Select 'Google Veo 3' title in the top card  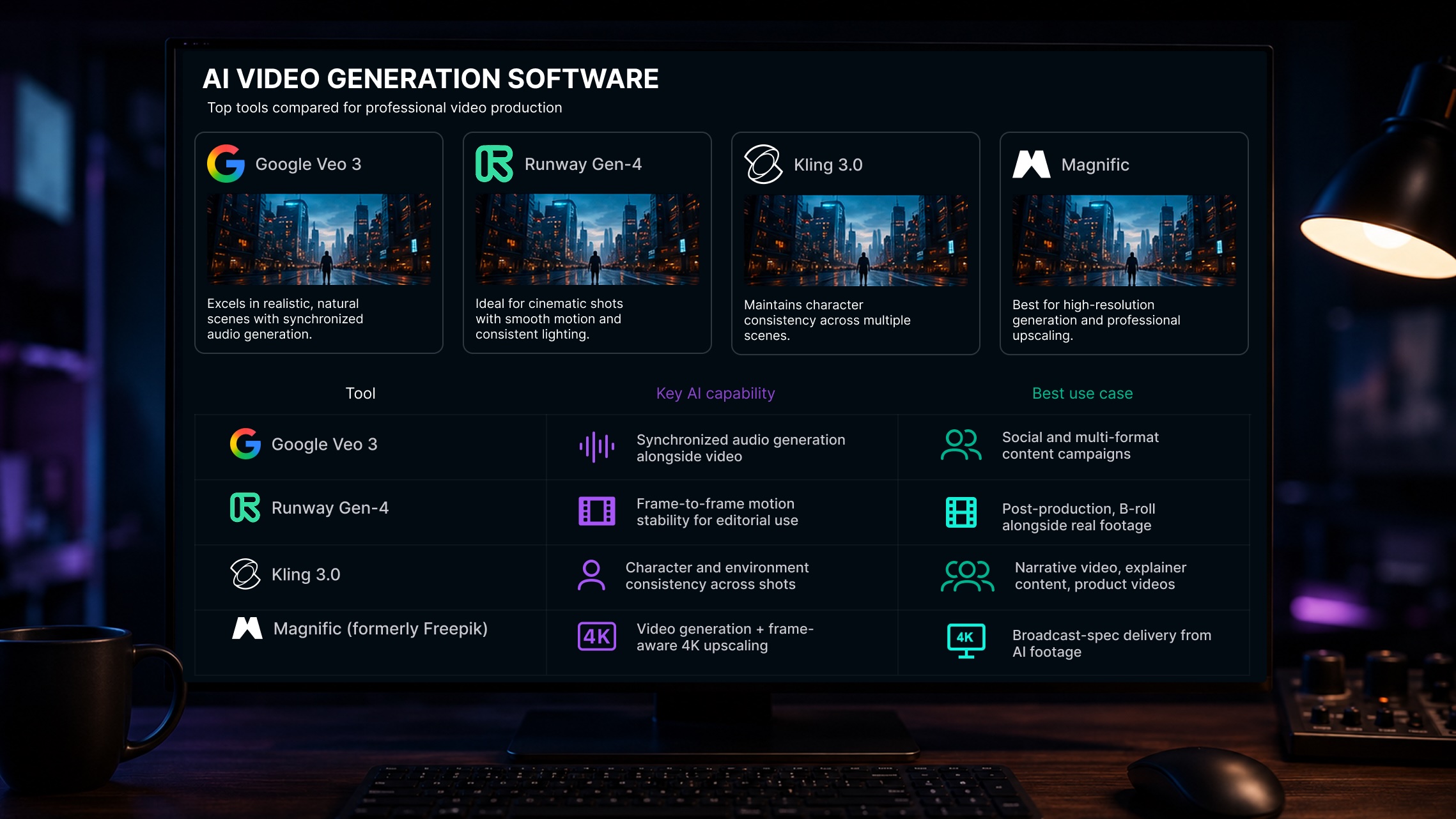[x=308, y=164]
